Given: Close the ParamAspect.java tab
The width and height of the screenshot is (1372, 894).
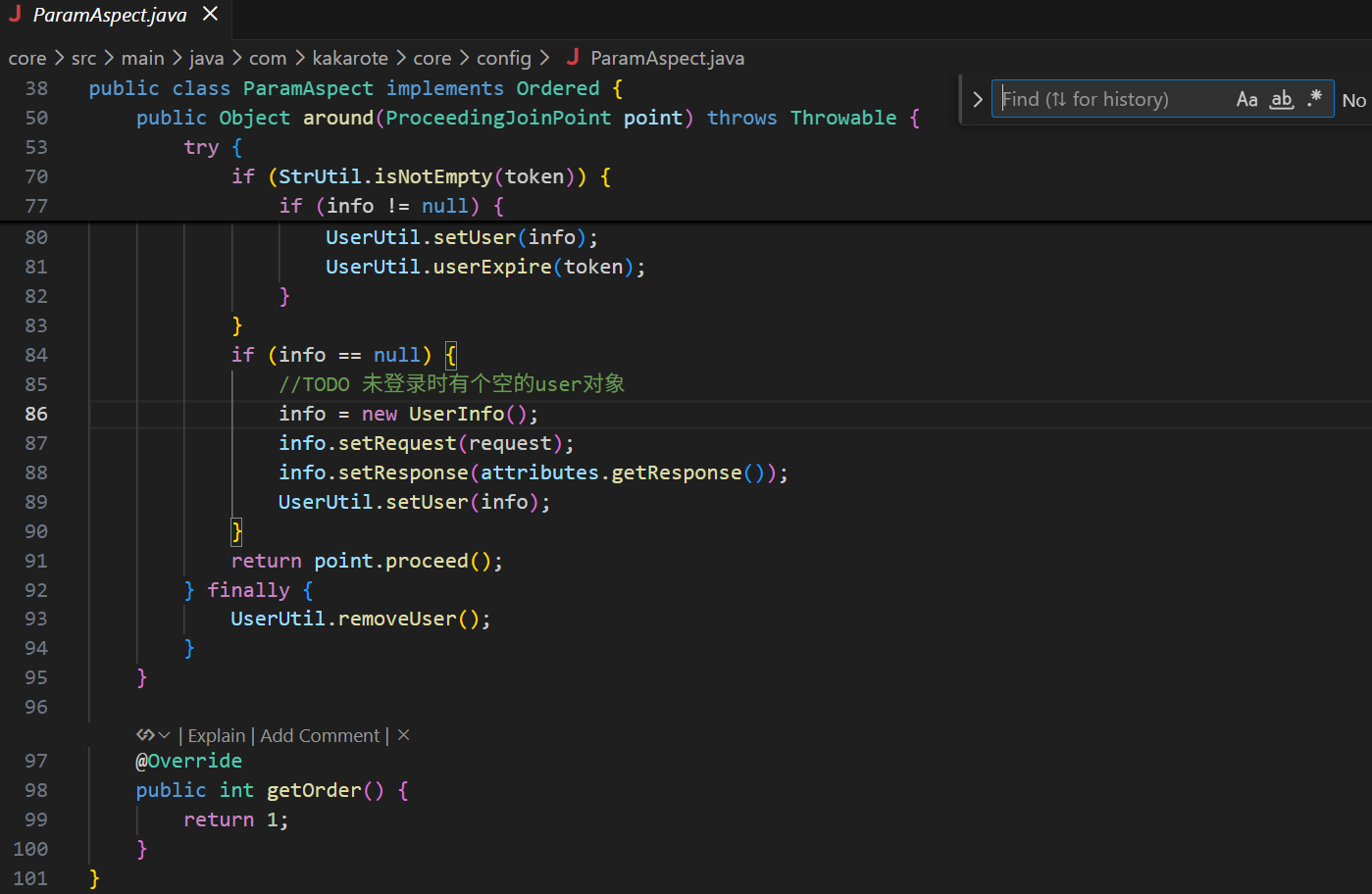Looking at the screenshot, I should coord(210,15).
